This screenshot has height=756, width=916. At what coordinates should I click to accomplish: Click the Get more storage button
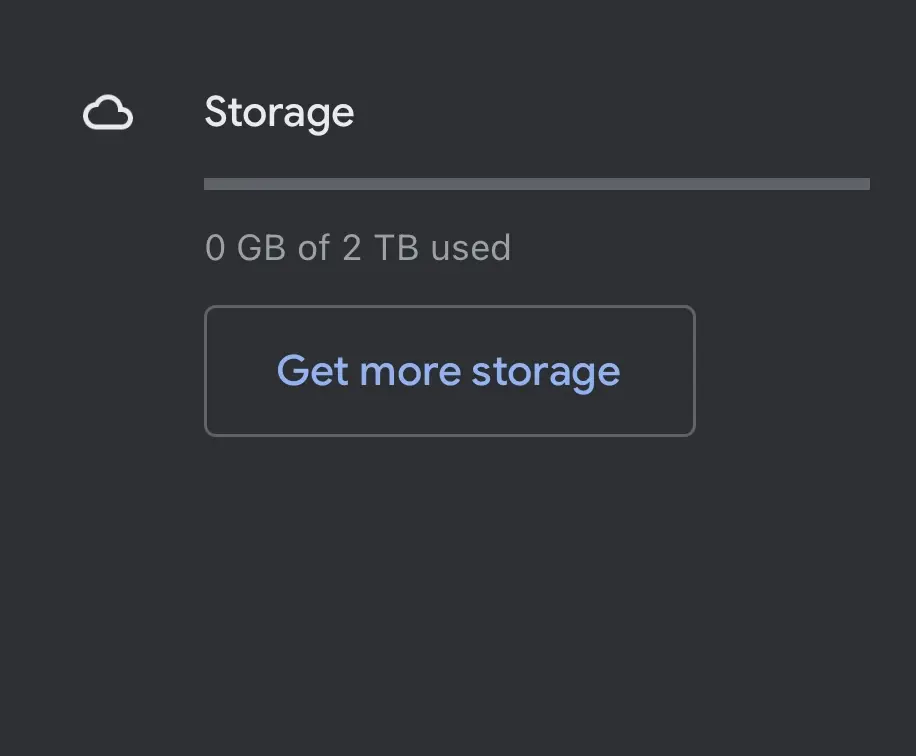tap(450, 371)
